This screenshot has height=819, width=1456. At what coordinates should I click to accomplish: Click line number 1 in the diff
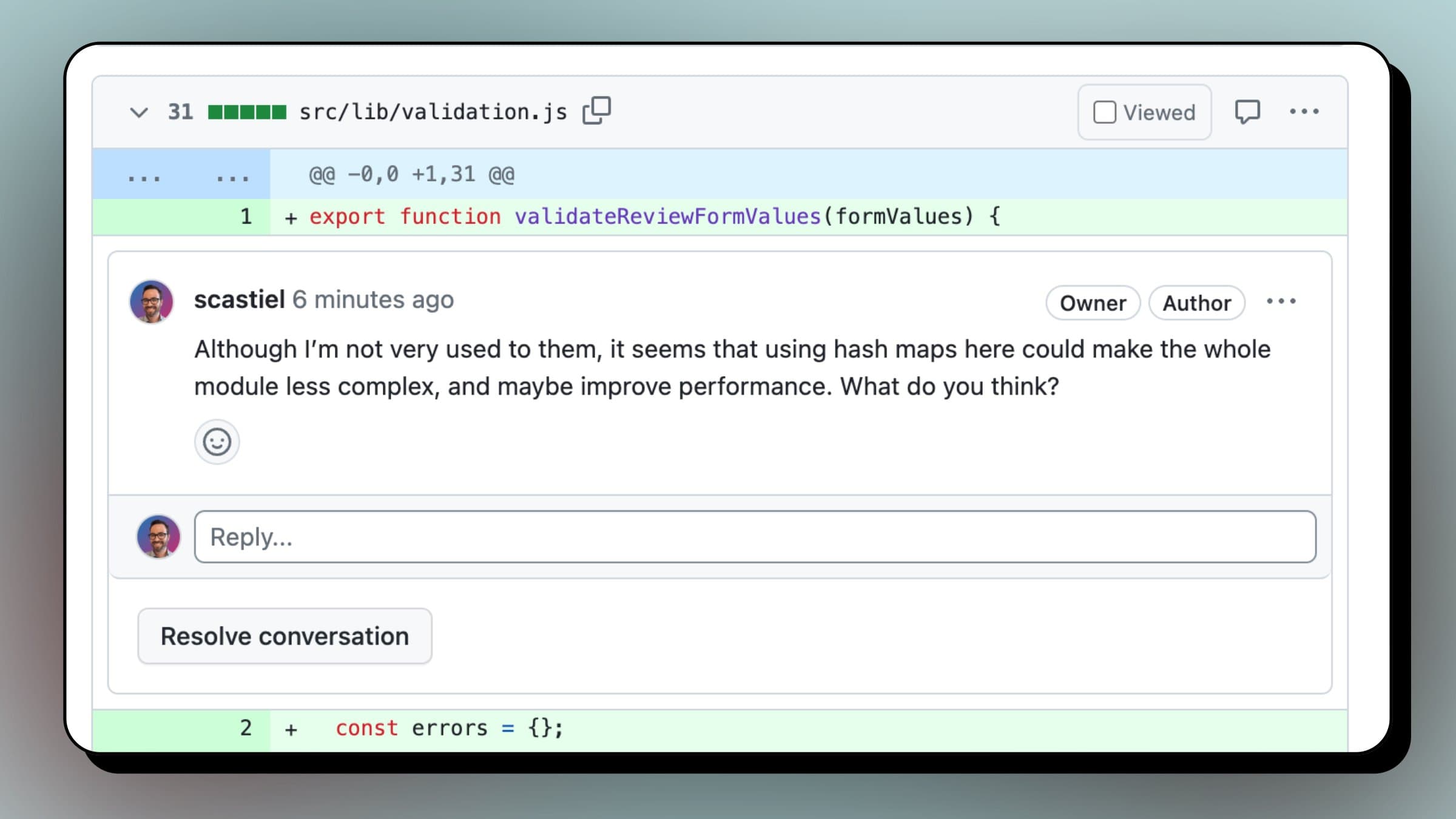click(246, 217)
